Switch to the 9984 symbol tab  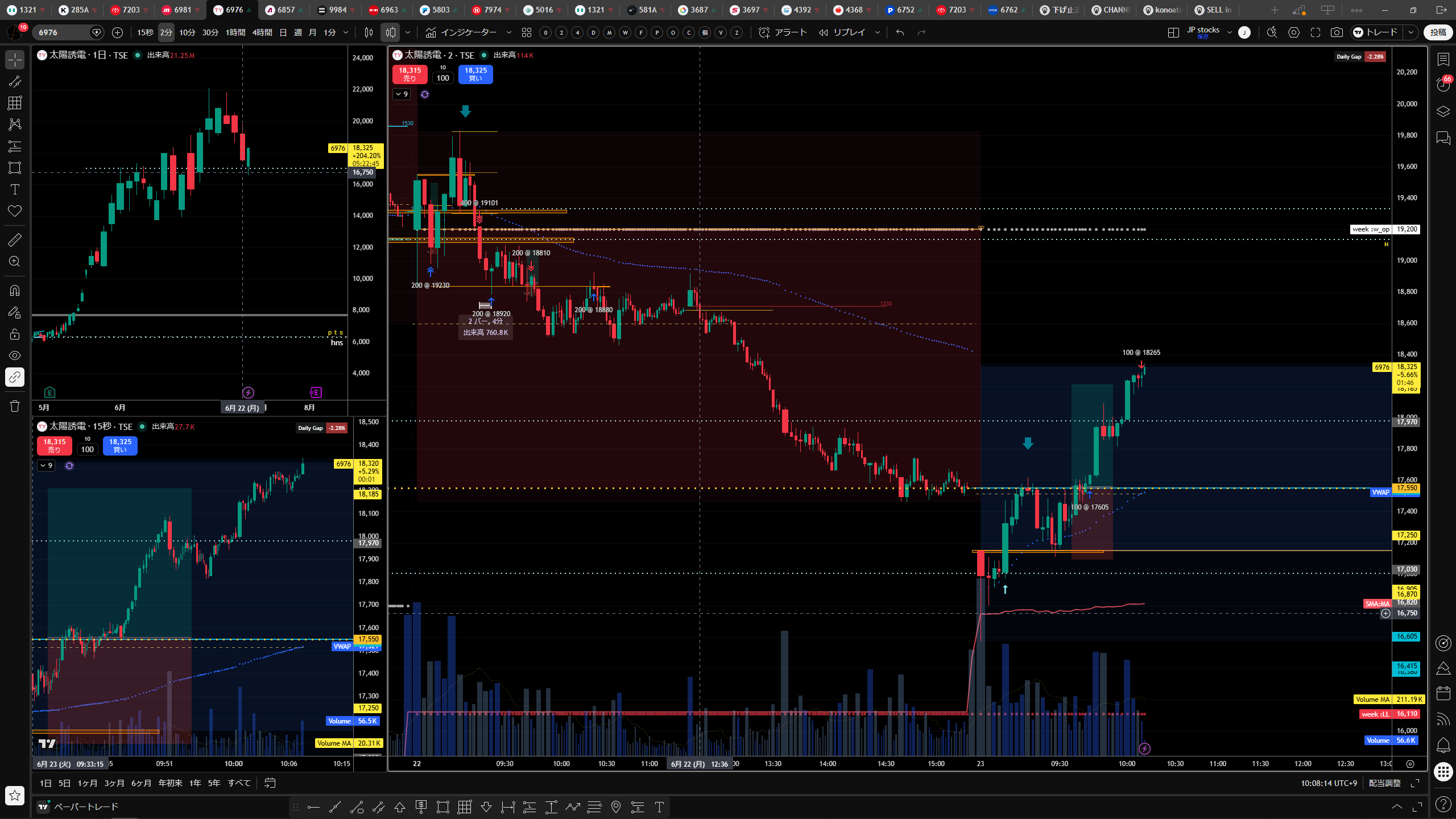click(336, 10)
